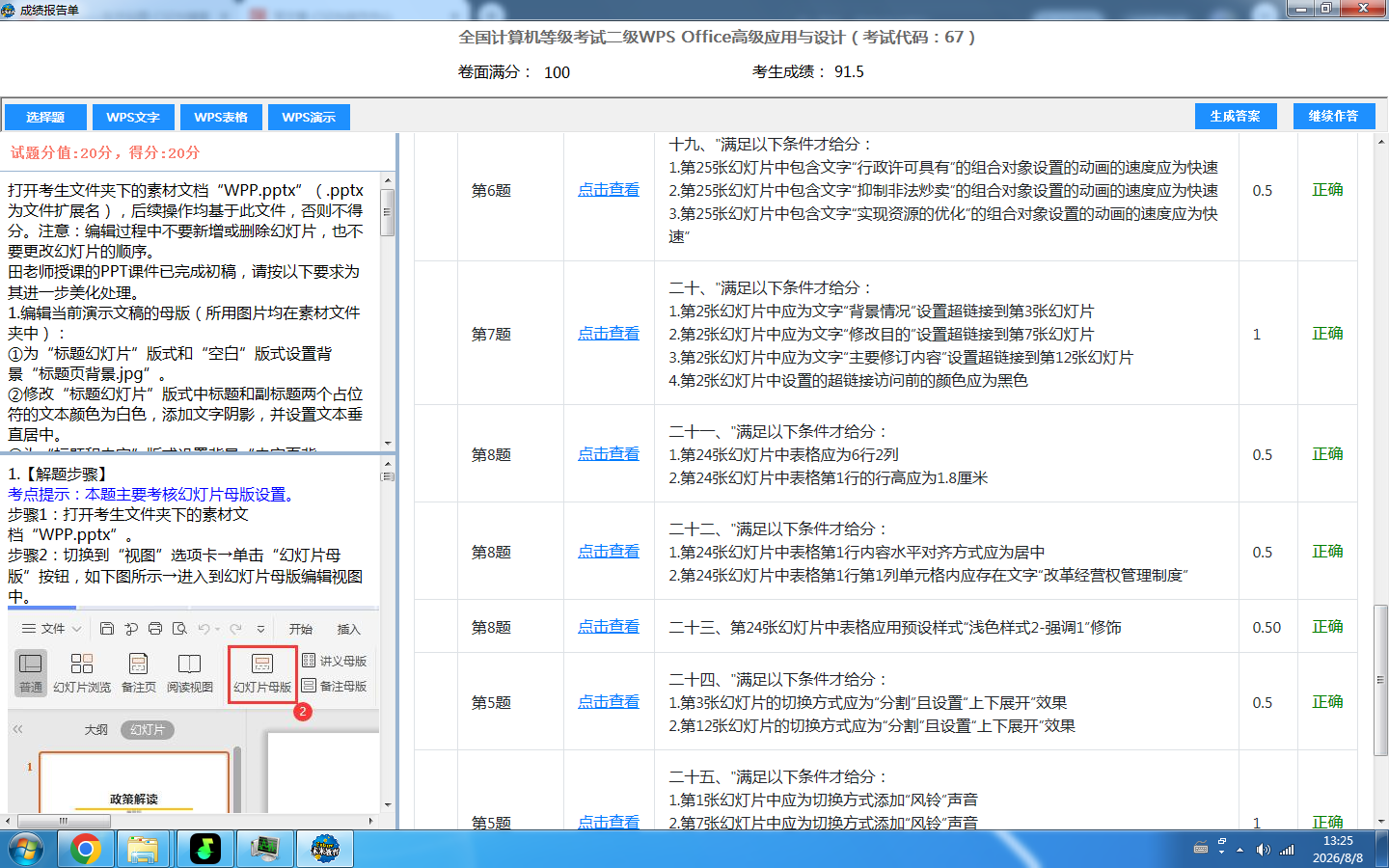The height and width of the screenshot is (868, 1389).
Task: Open 点击查看 in the 二十二 row
Action: [x=609, y=552]
